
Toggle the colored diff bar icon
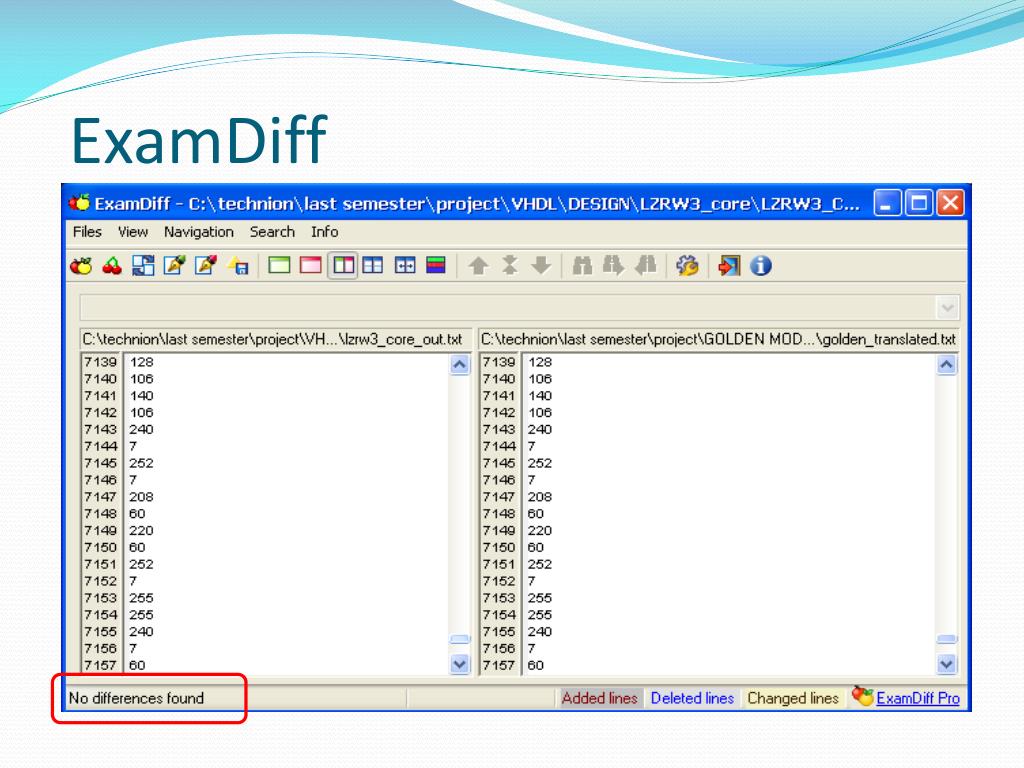click(x=436, y=266)
